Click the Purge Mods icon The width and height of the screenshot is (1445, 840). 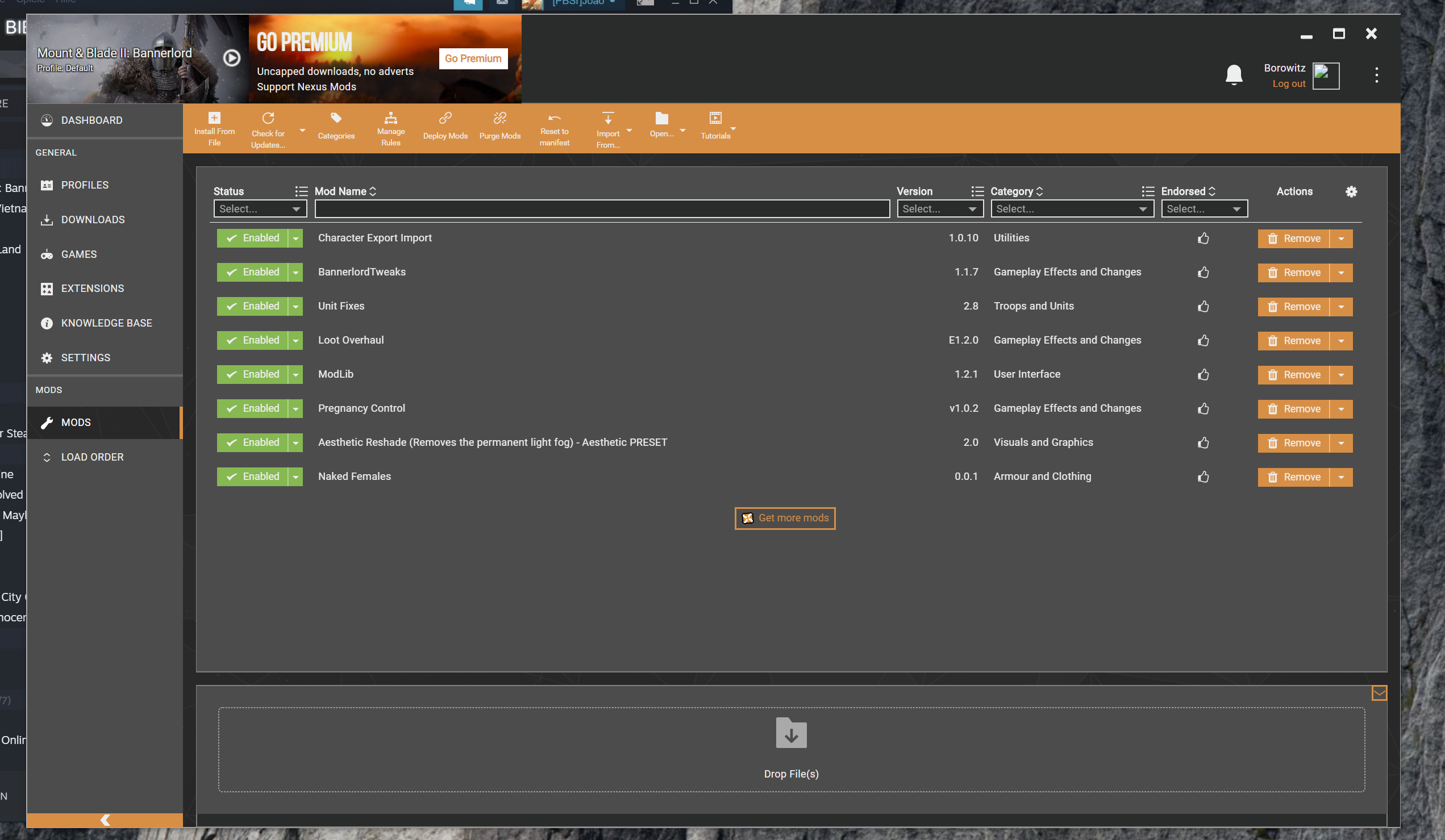point(499,118)
